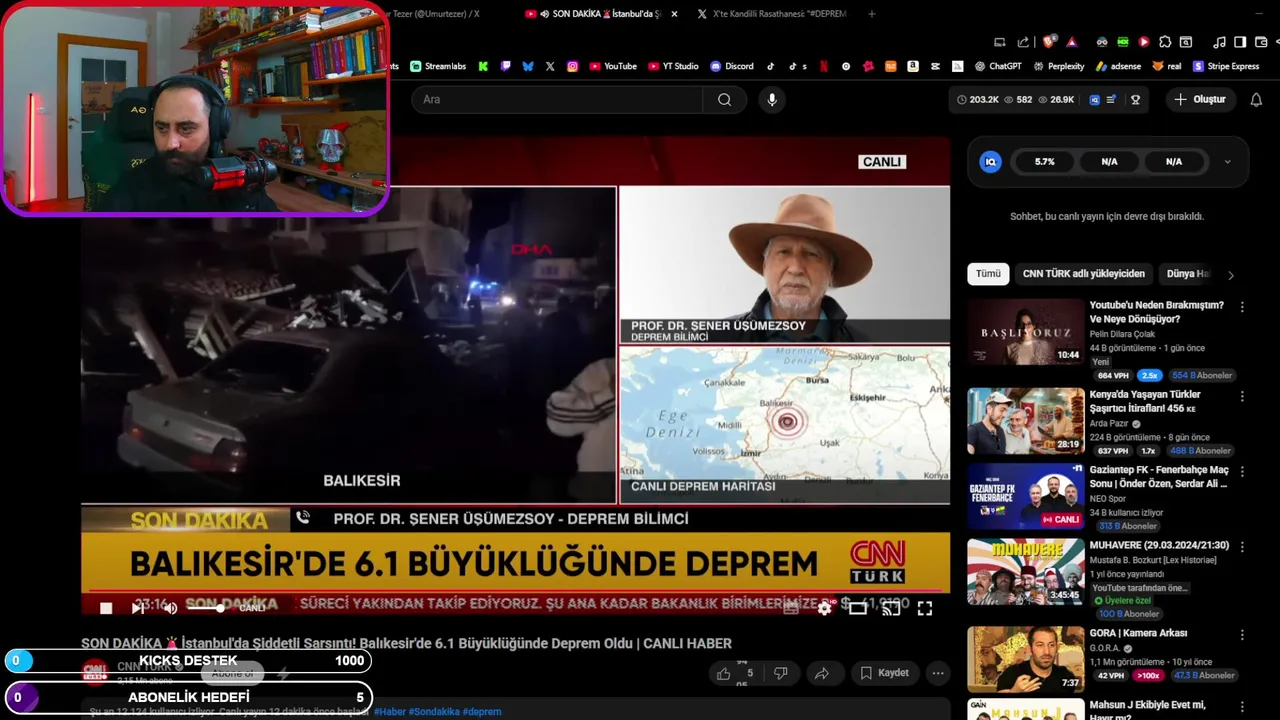Open YouTube notifications bell
This screenshot has width=1280, height=720.
[x=1256, y=99]
